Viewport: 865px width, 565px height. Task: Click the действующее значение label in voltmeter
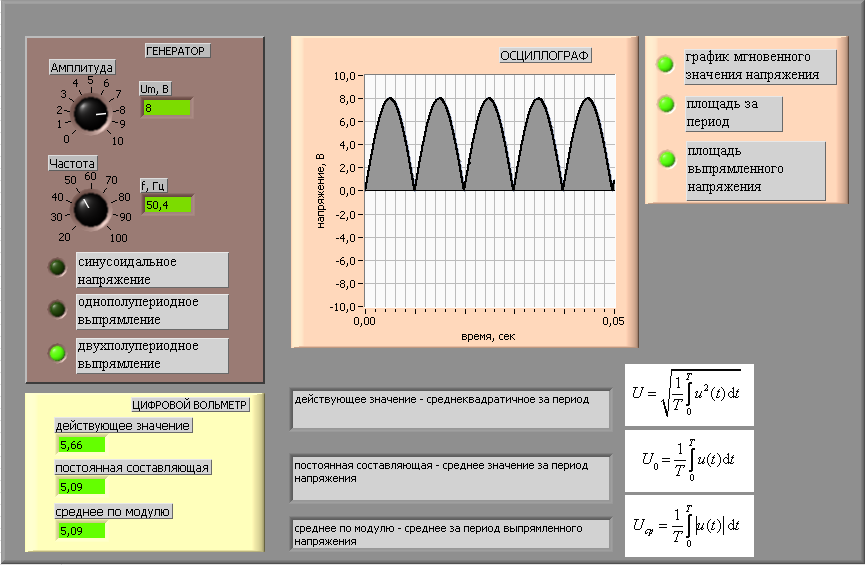123,425
